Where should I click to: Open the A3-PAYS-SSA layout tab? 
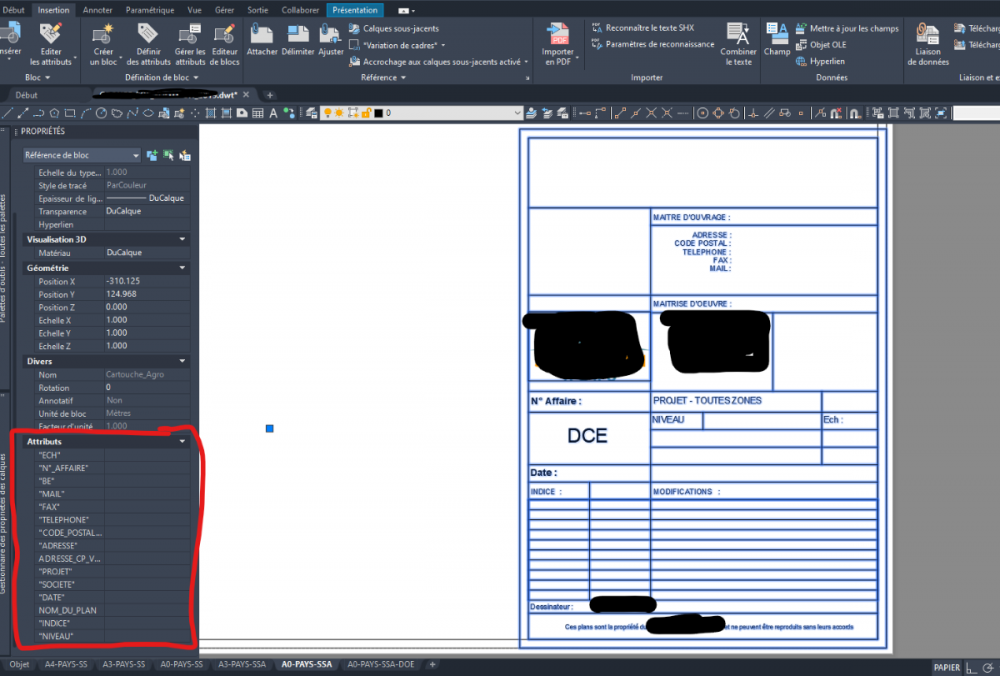coord(242,665)
